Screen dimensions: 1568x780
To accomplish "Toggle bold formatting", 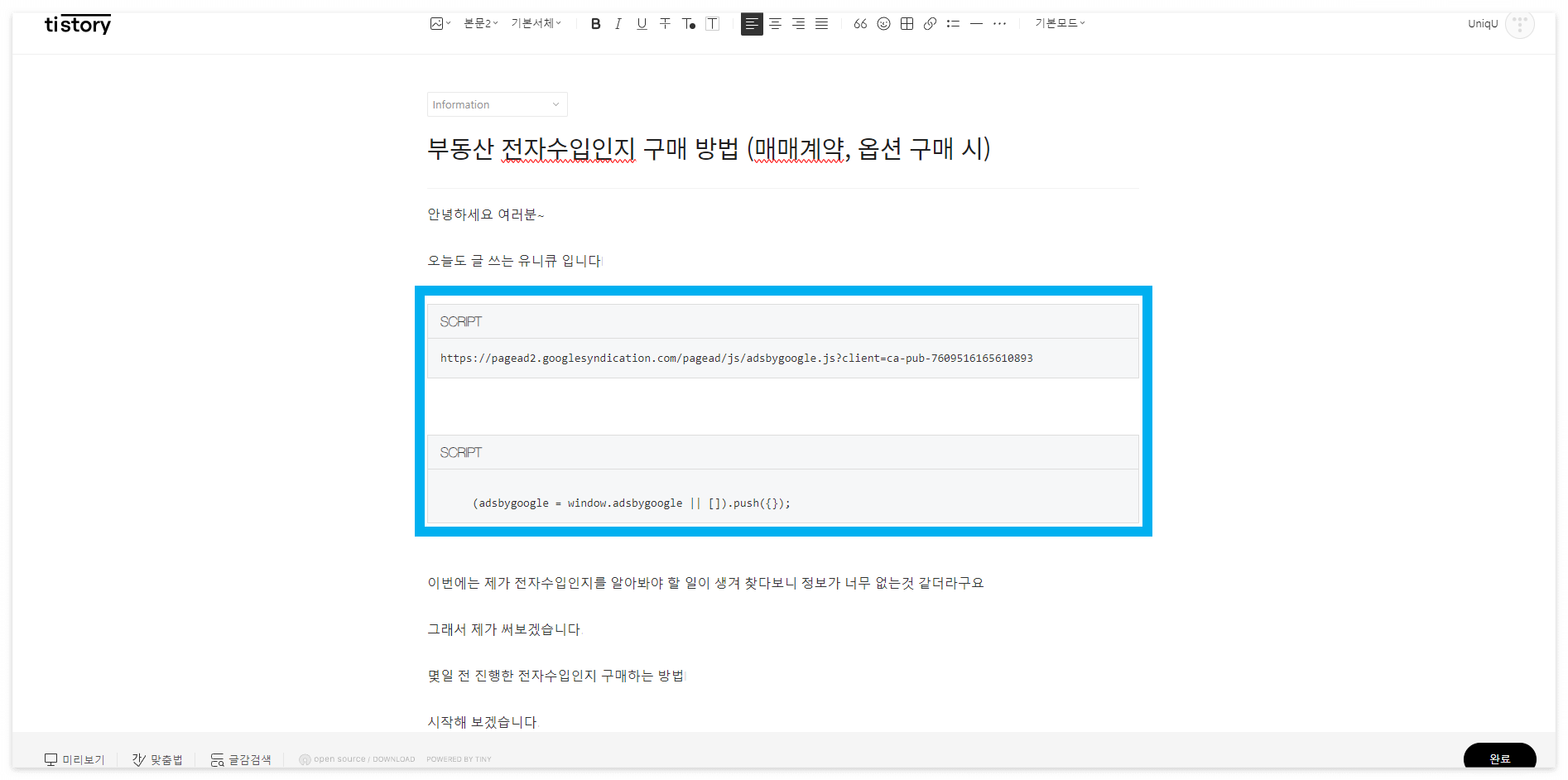I will [595, 24].
